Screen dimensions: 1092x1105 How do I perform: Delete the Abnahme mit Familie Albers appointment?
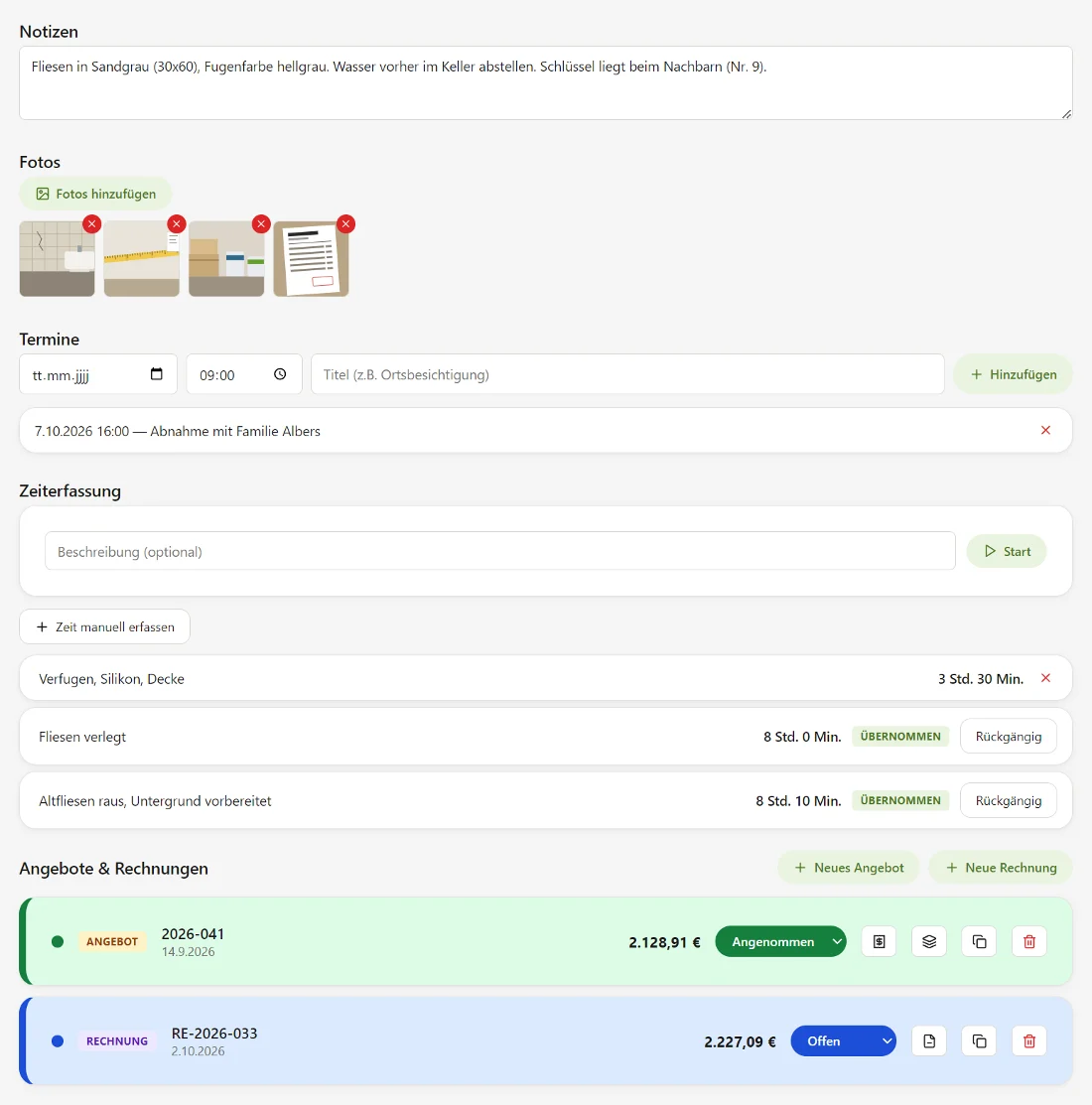pyautogui.click(x=1045, y=431)
